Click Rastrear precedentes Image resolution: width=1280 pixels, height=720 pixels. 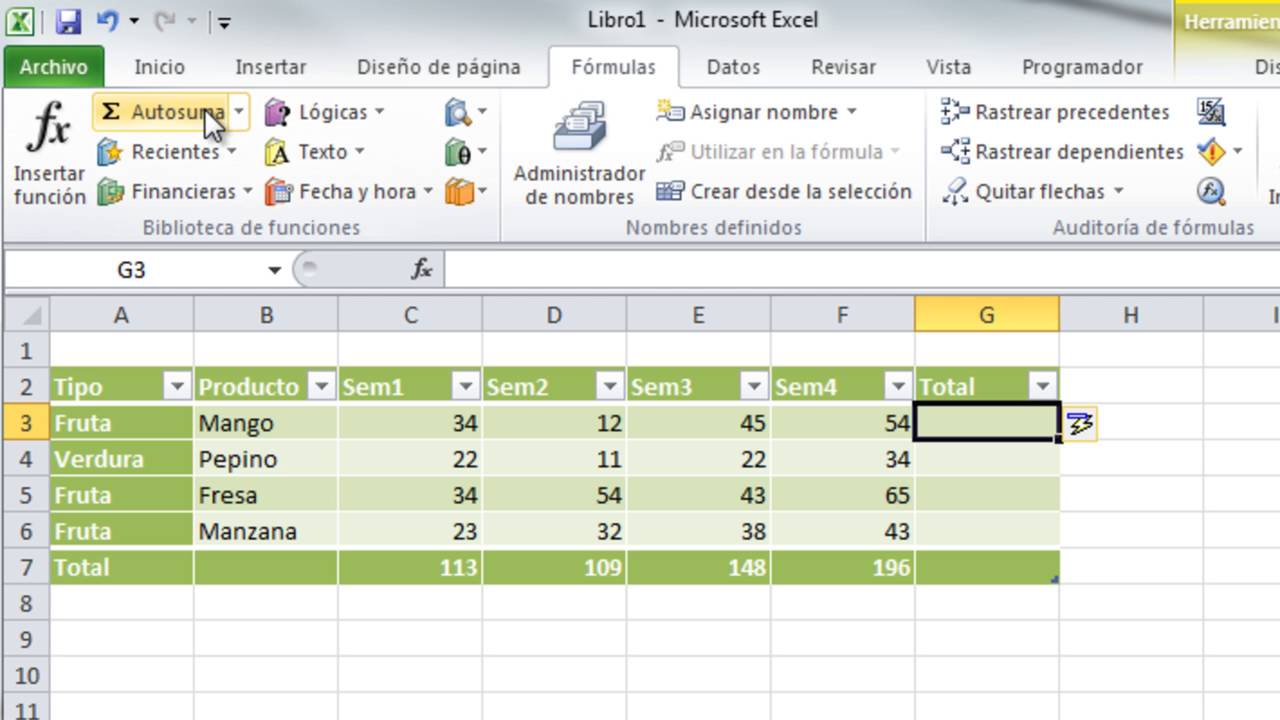click(1055, 112)
